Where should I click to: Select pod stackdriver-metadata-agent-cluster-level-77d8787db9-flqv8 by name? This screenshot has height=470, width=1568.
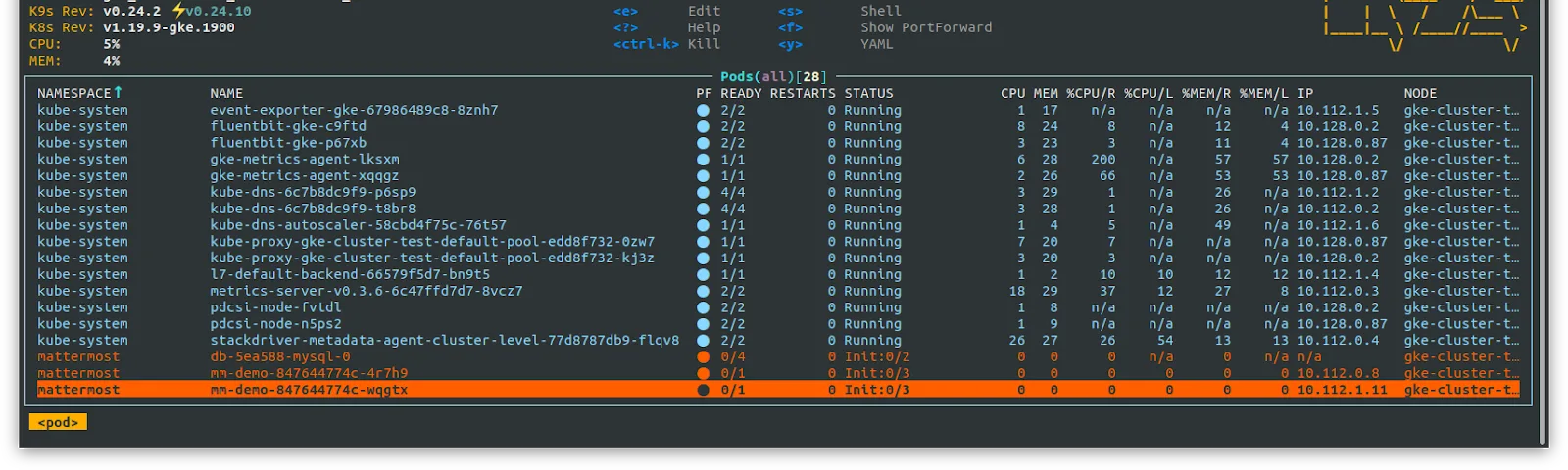pyautogui.click(x=444, y=341)
